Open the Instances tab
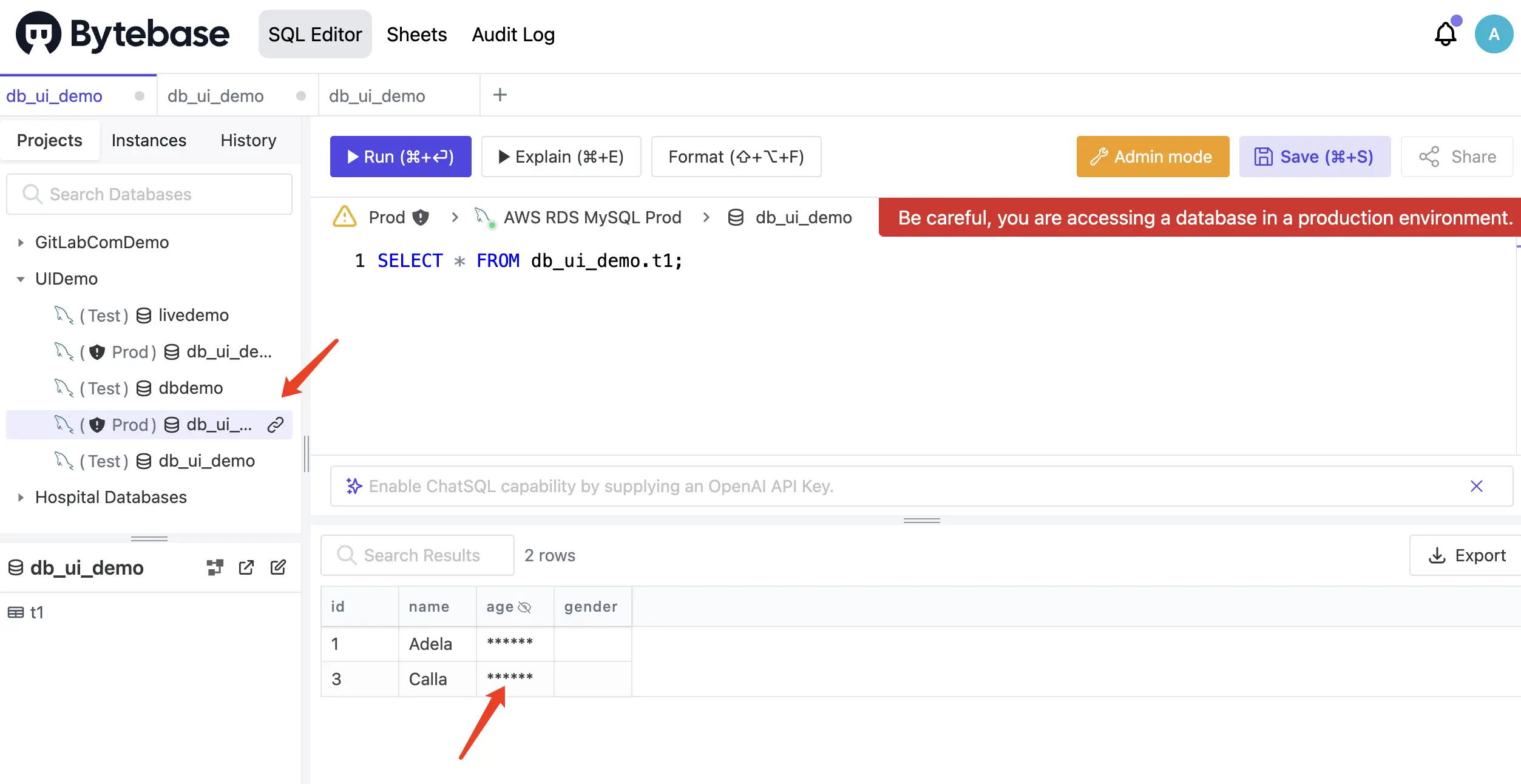 click(x=148, y=140)
